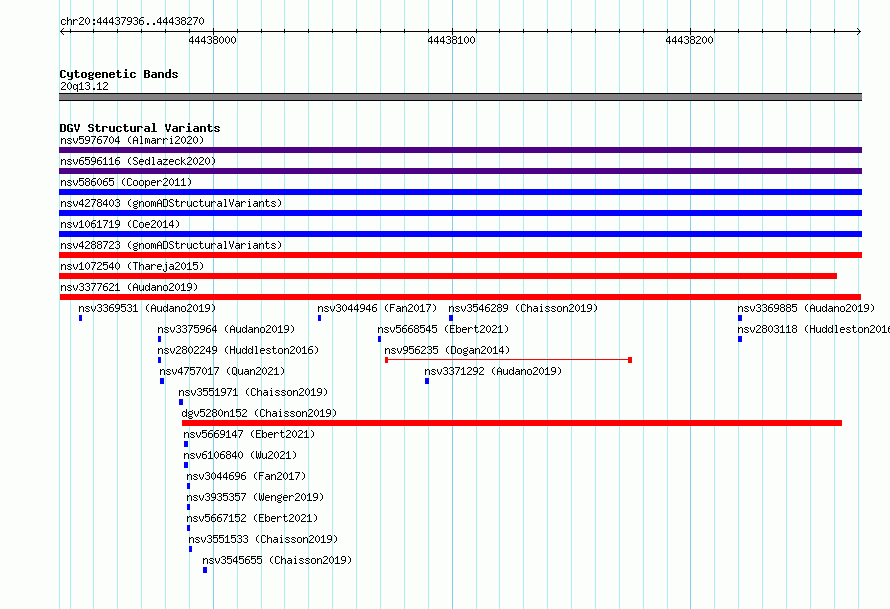
Task: Click the nsv3375964 (Audano2019) label
Action: click(x=226, y=329)
